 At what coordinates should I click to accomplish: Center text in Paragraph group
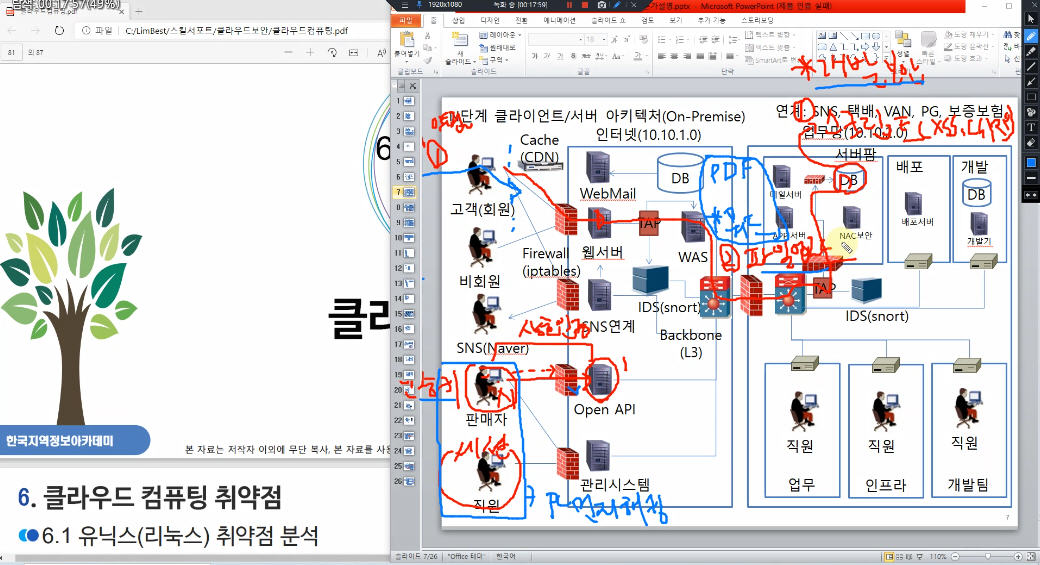click(674, 56)
